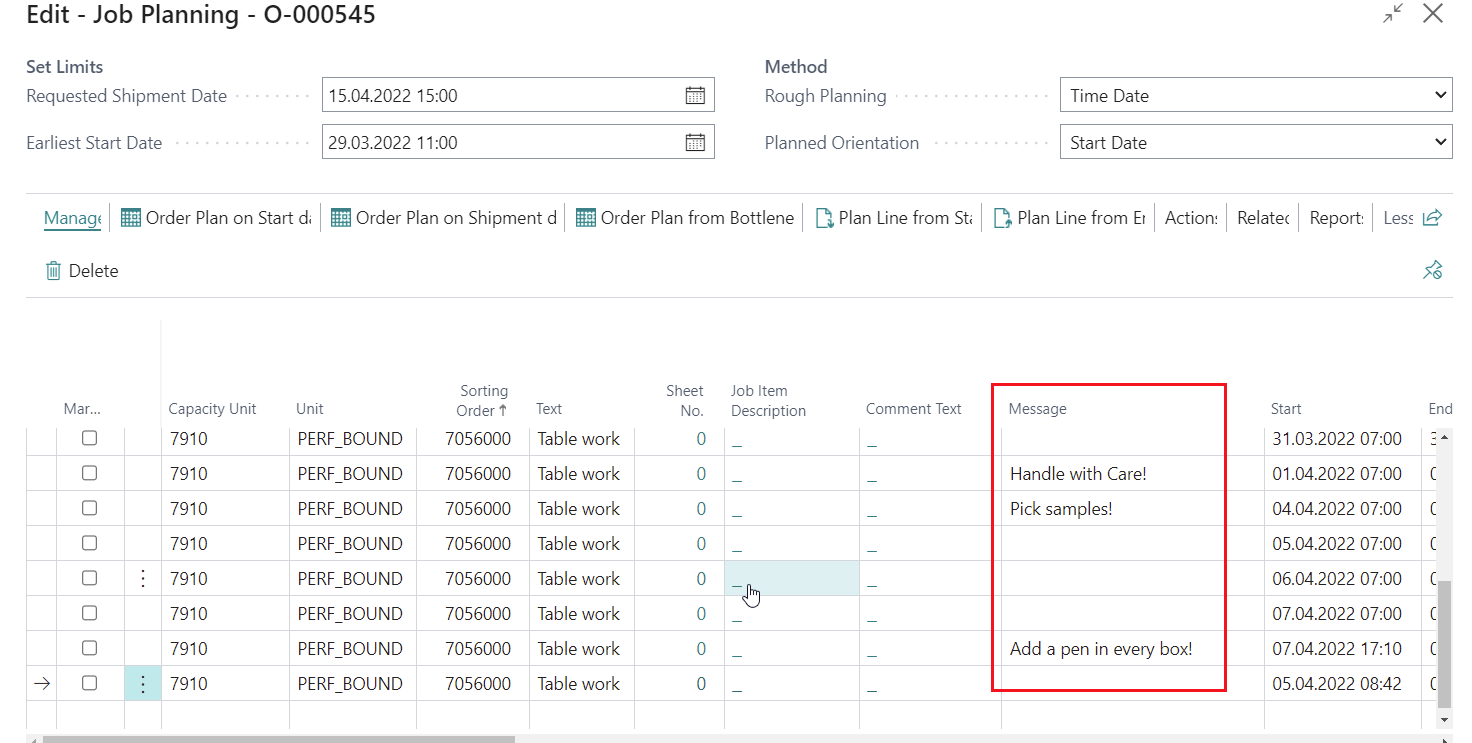Open the Reports menu
Image resolution: width=1472 pixels, height=743 pixels.
(x=1337, y=218)
